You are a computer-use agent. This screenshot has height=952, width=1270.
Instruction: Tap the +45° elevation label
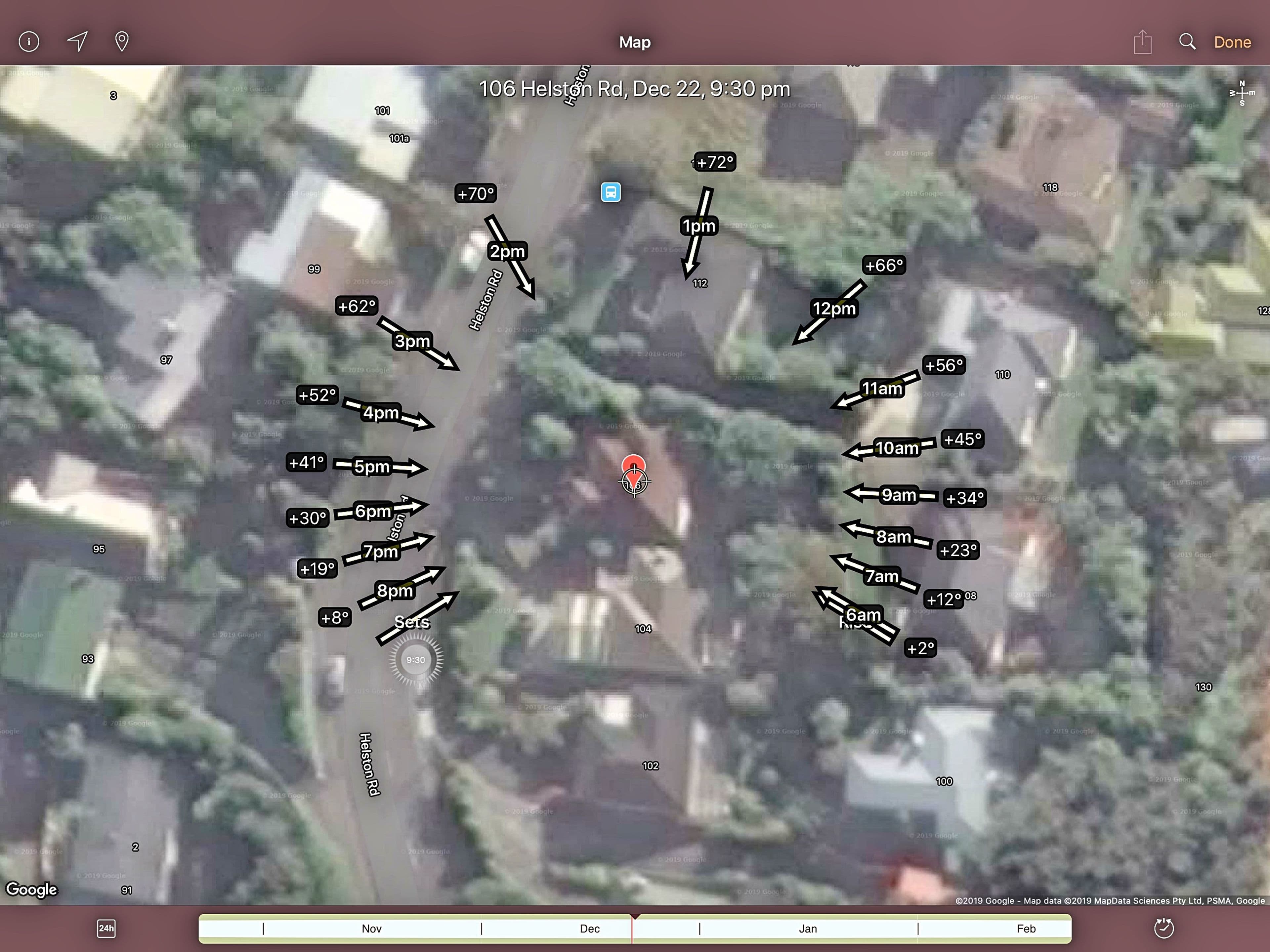click(x=963, y=439)
